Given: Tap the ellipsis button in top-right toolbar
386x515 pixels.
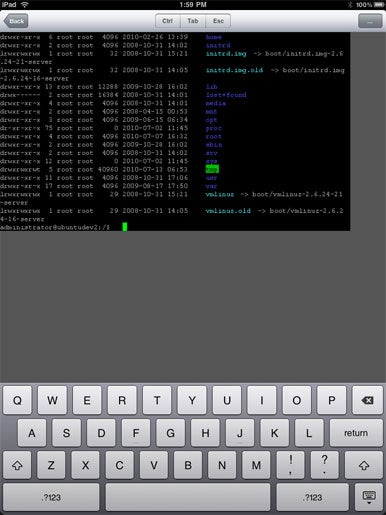Looking at the screenshot, I should [x=370, y=21].
